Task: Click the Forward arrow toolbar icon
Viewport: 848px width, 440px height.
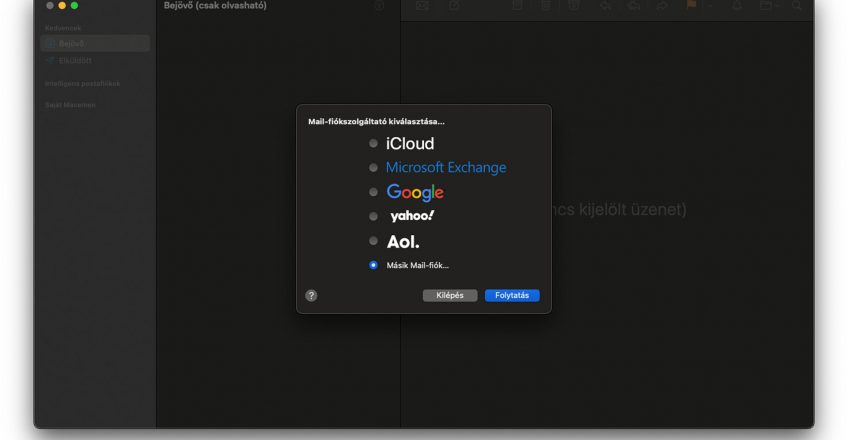Action: coord(662,5)
